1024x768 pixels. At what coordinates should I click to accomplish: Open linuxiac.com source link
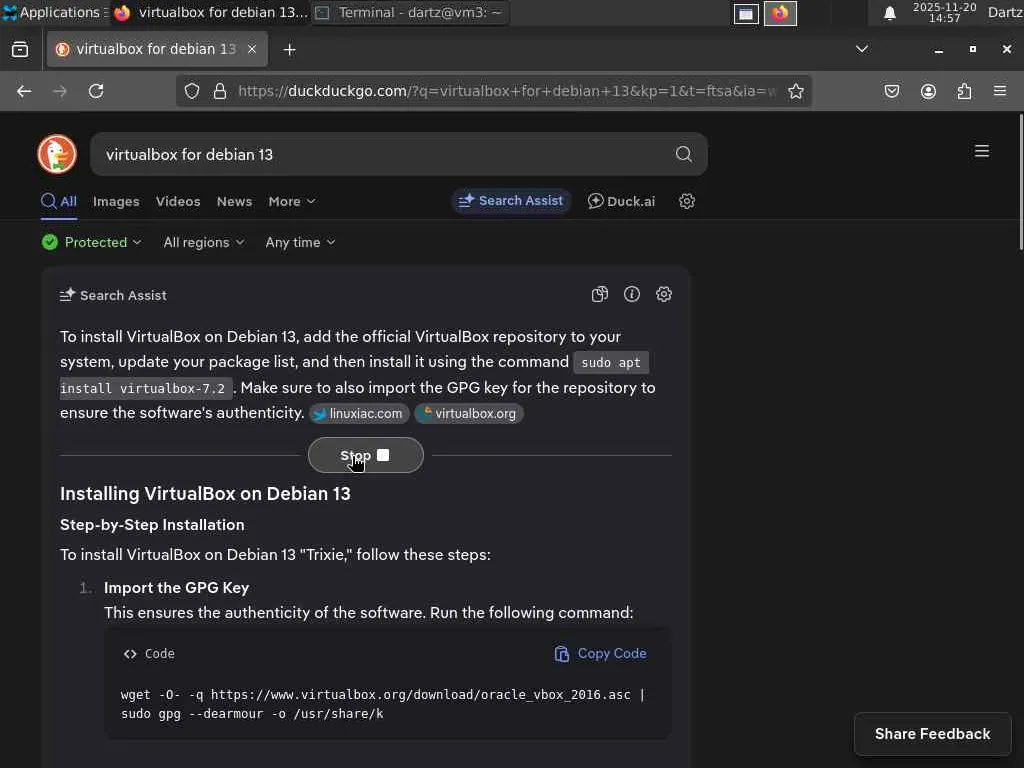point(359,413)
